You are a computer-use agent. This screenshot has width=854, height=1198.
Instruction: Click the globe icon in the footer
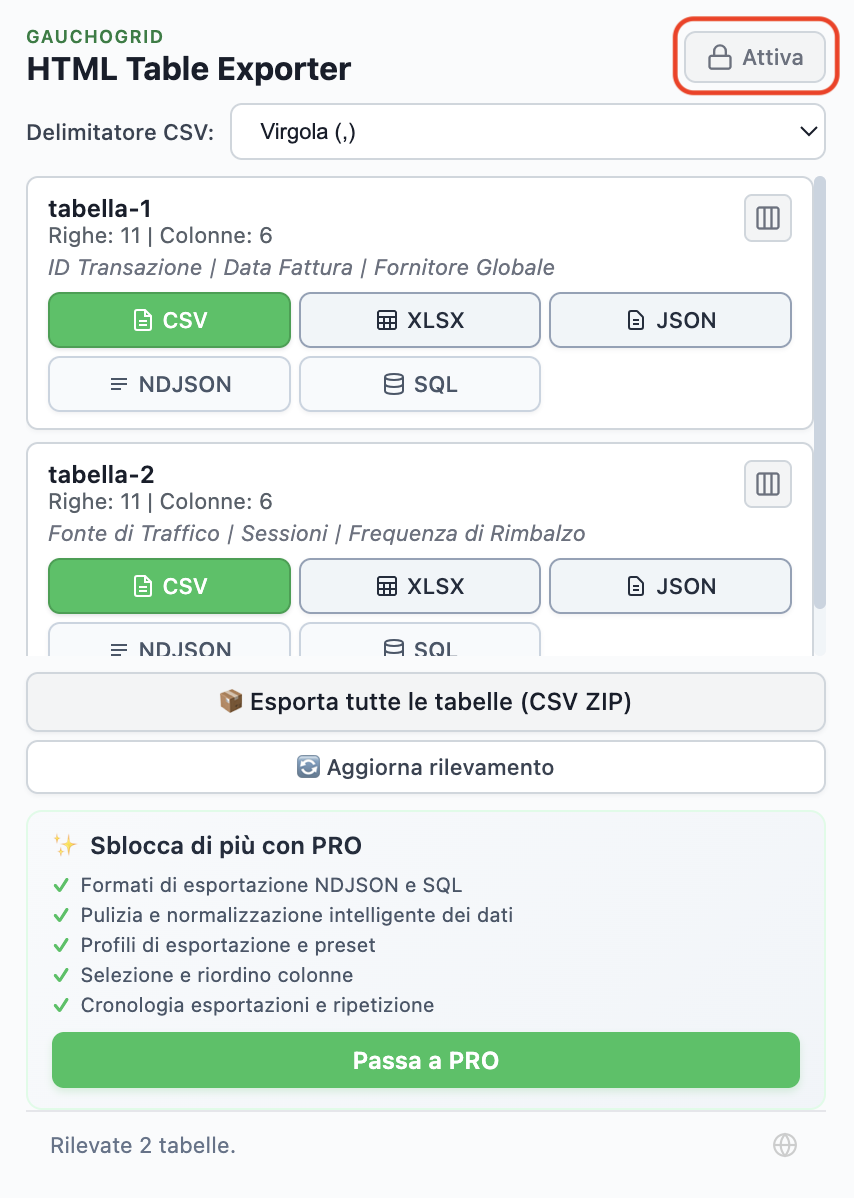[x=785, y=1144]
